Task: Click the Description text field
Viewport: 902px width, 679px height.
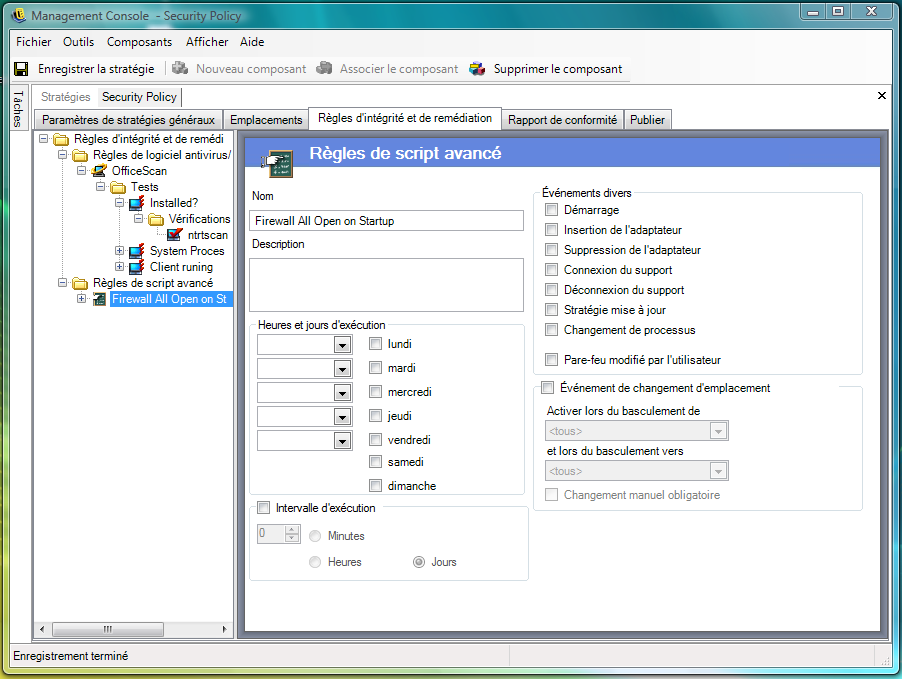Action: (x=386, y=285)
